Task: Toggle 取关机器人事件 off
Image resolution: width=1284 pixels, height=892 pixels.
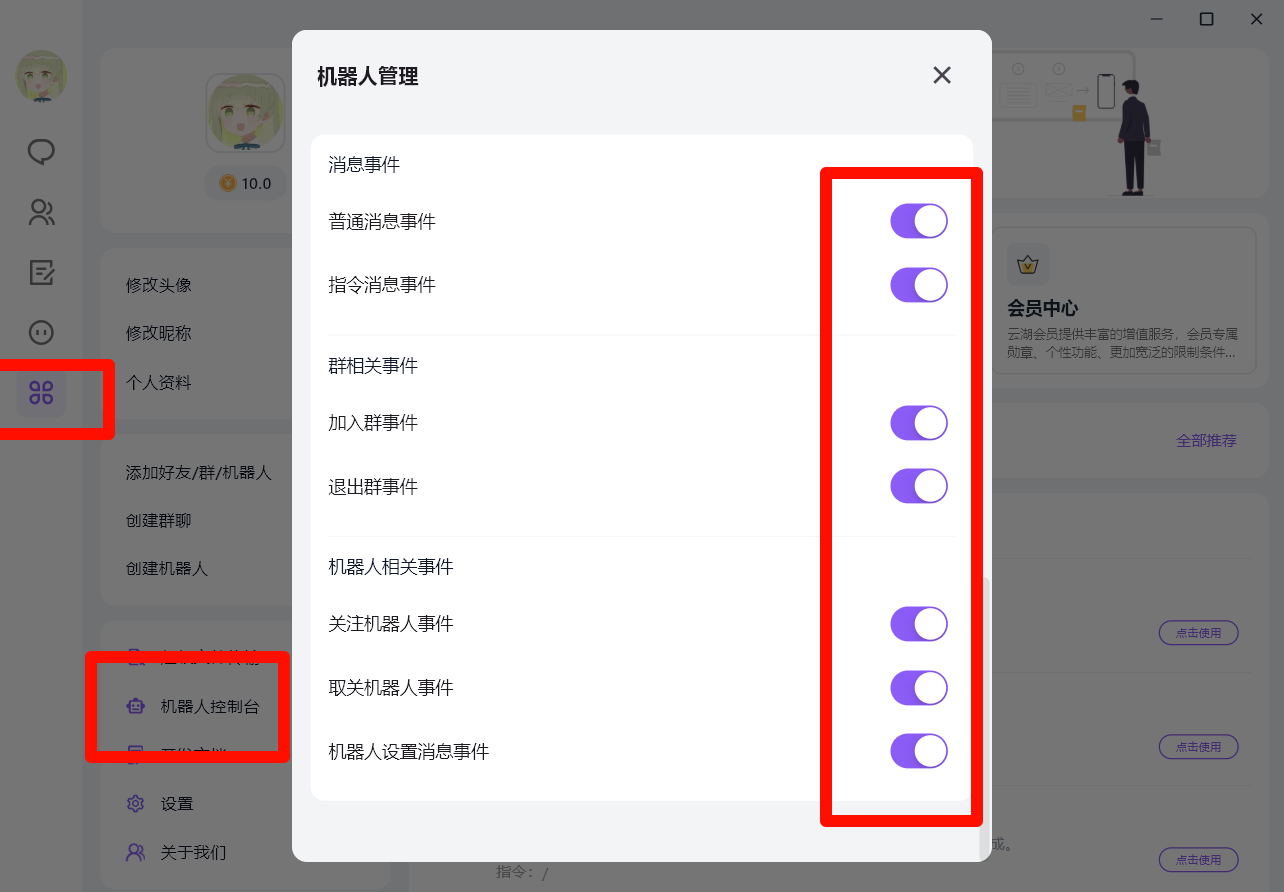Action: click(x=918, y=688)
